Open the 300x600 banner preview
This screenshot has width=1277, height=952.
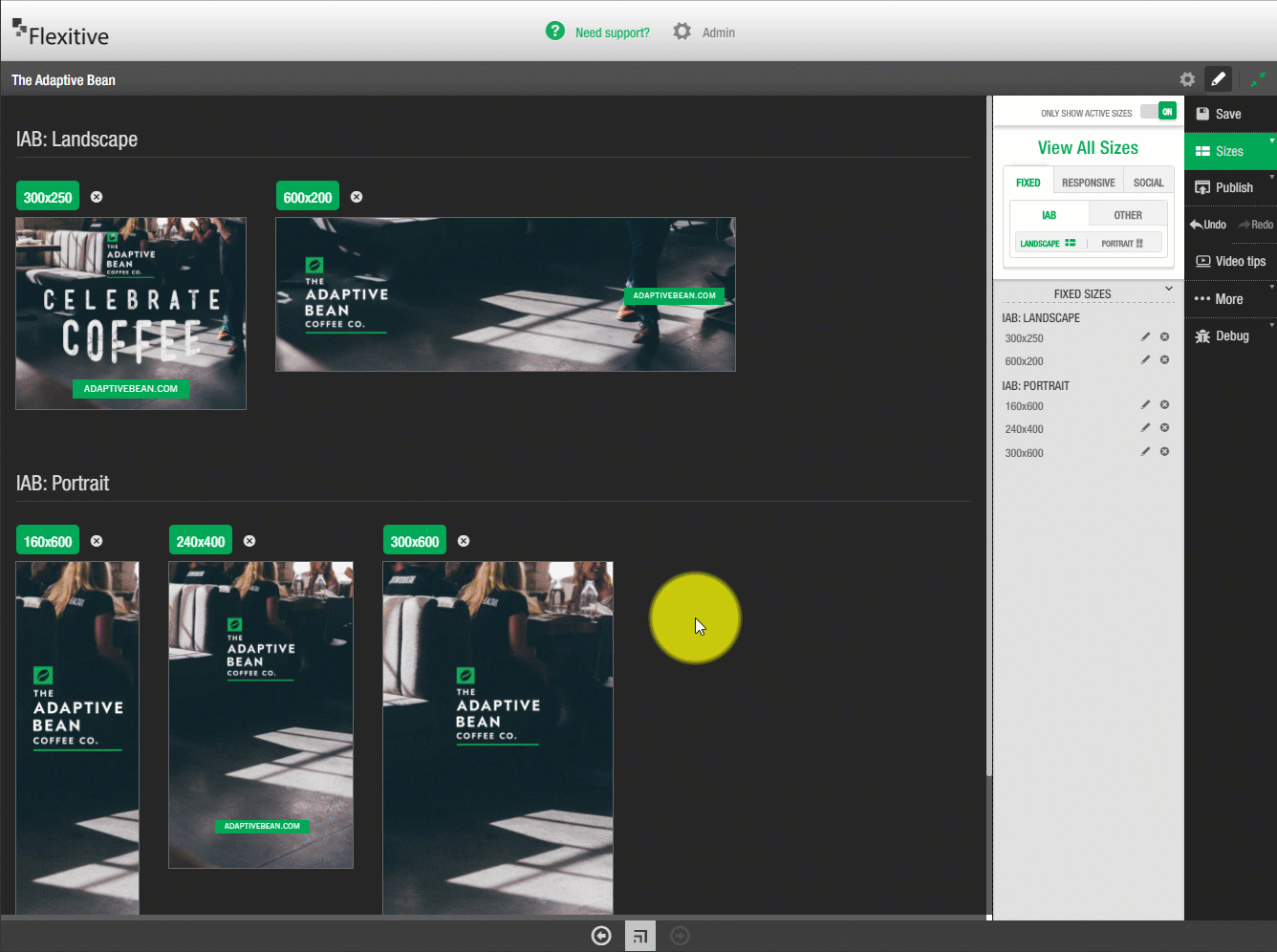click(x=498, y=738)
